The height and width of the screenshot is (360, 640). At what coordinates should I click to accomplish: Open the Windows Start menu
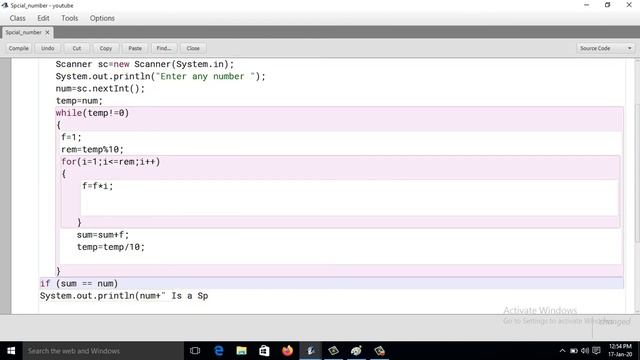(x=11, y=351)
